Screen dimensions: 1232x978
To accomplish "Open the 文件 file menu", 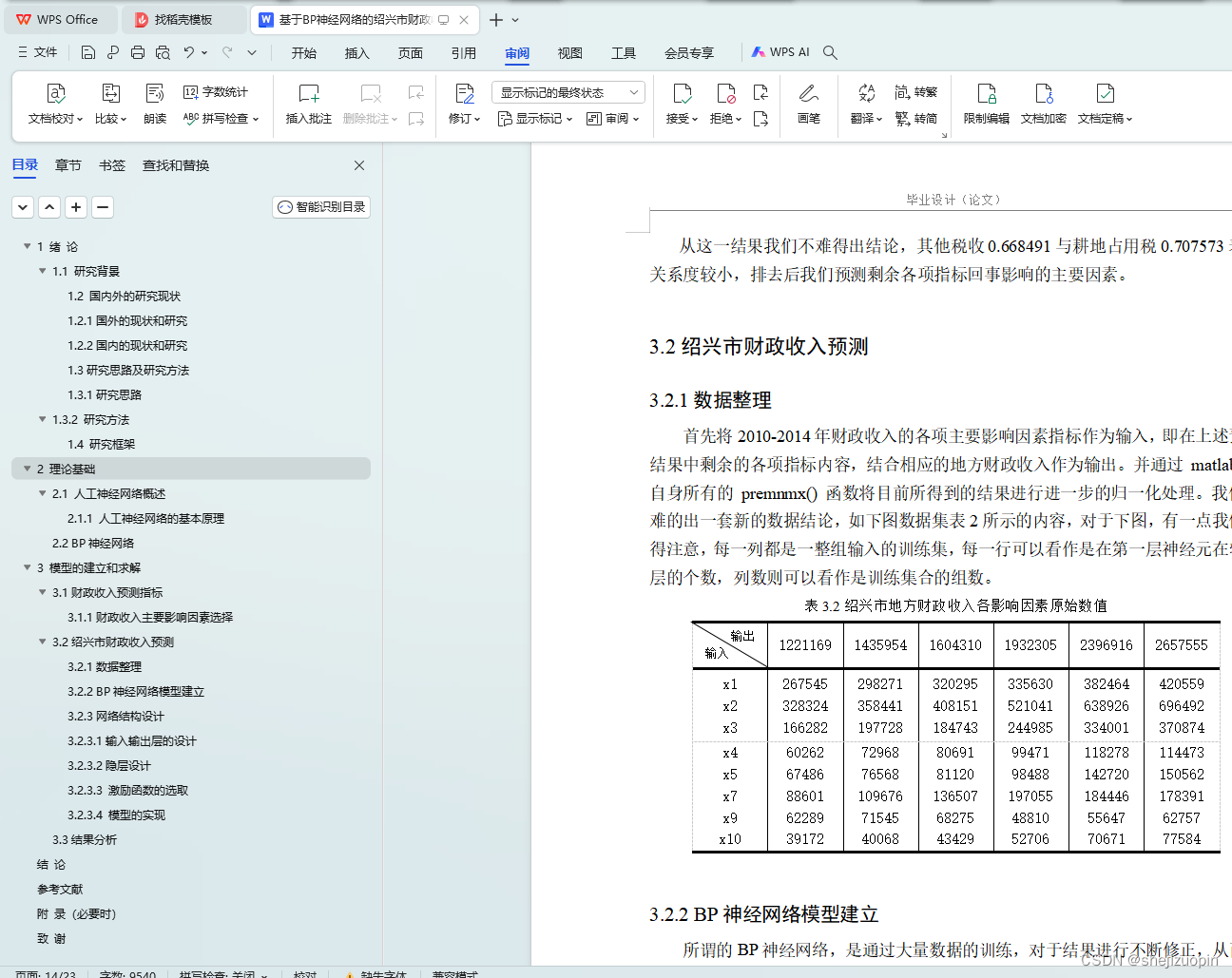I will pyautogui.click(x=38, y=52).
